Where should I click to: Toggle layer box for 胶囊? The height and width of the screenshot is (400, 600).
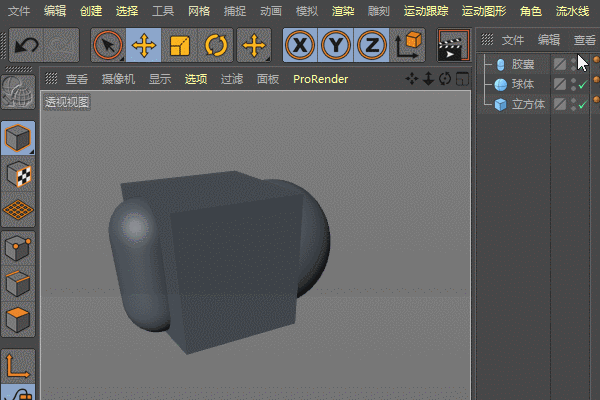click(560, 64)
